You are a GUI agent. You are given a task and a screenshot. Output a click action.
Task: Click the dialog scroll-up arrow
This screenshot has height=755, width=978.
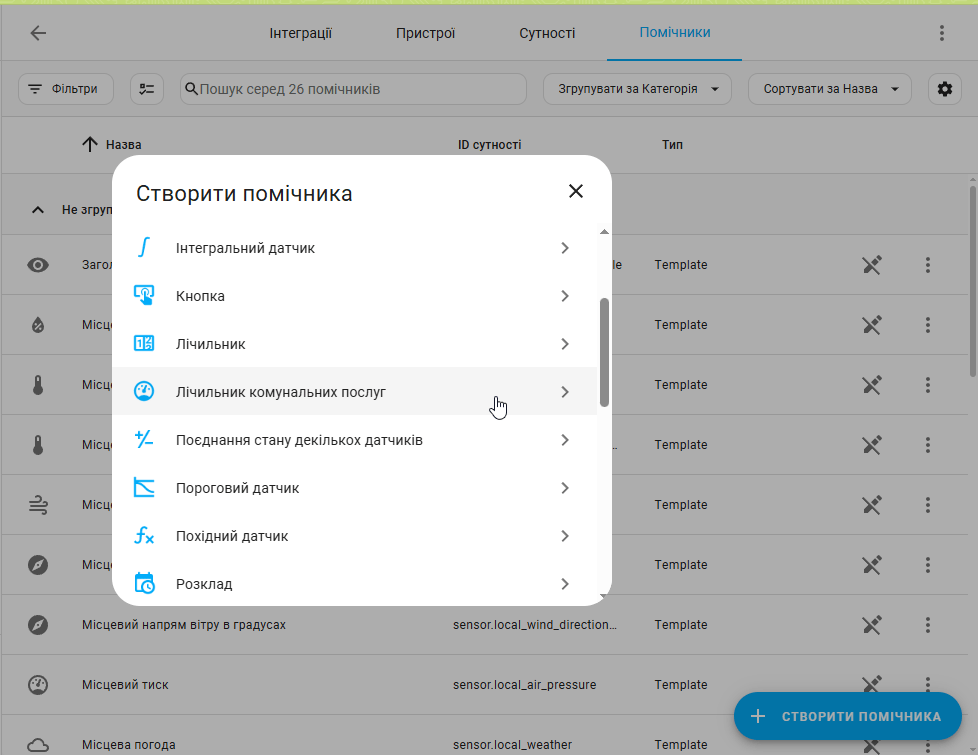[604, 231]
